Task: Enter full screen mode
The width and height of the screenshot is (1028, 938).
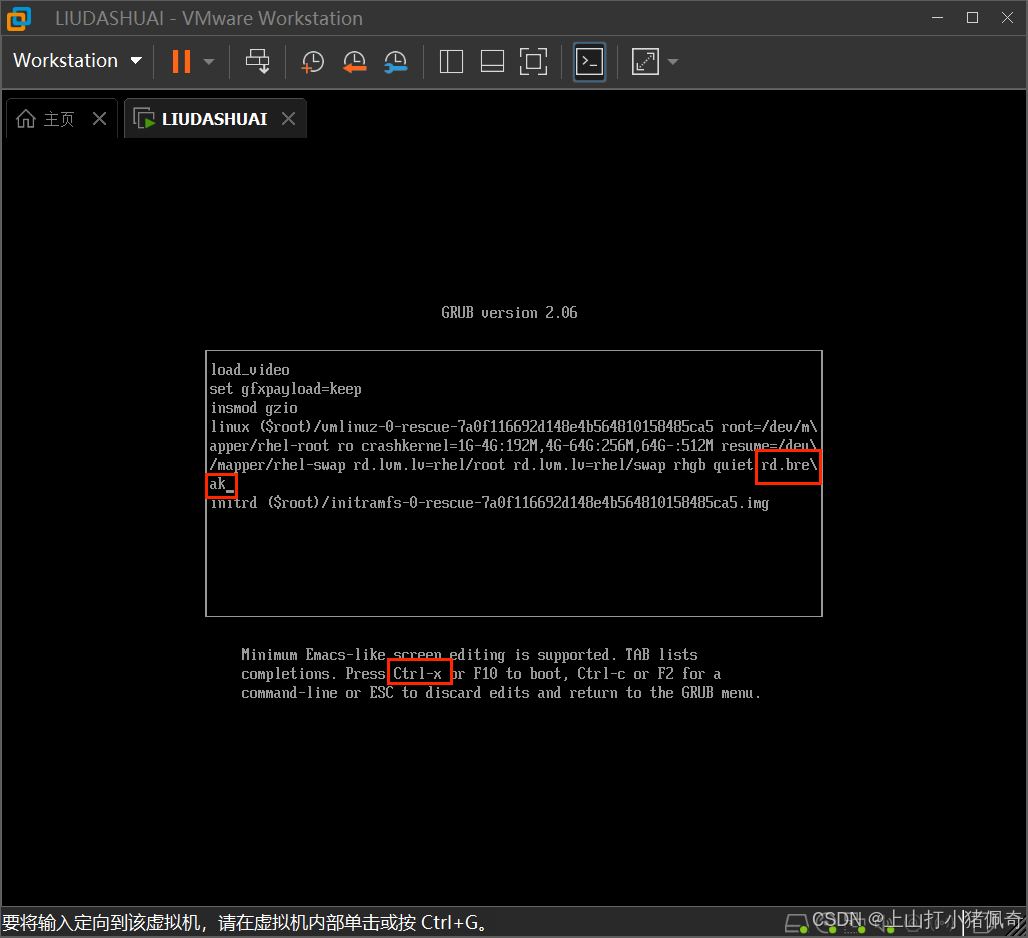Action: (x=534, y=62)
